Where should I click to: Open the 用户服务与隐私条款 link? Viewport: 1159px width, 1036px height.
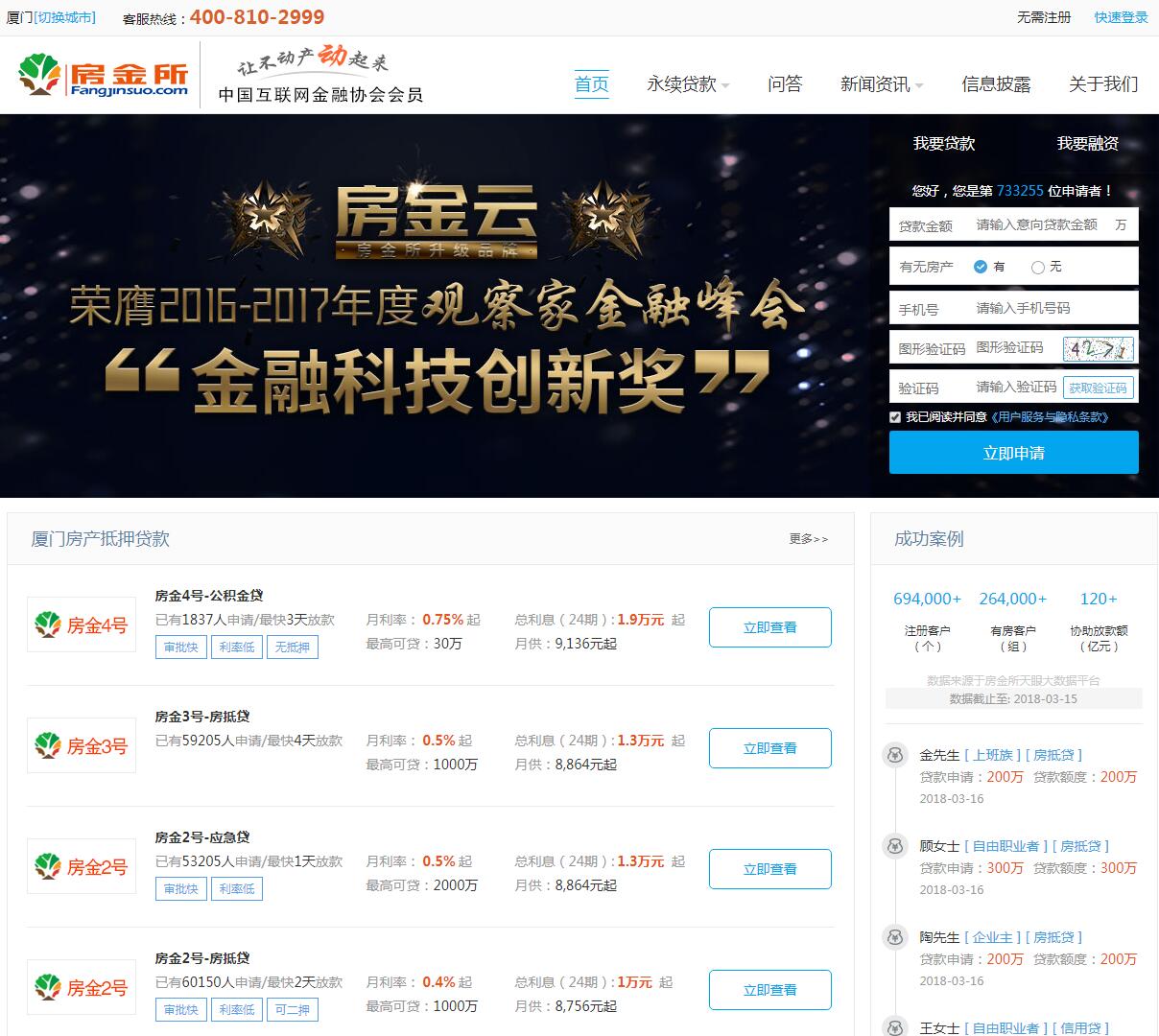pos(1050,417)
